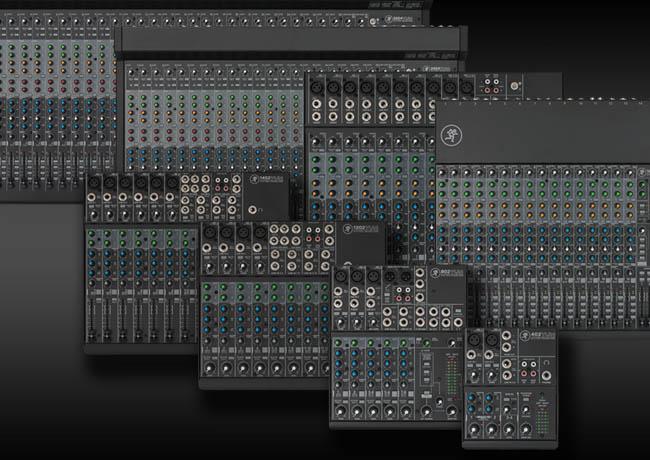Click the first channel level knob on the 802VLZ4
This screenshot has width=650, height=460.
coord(340,409)
